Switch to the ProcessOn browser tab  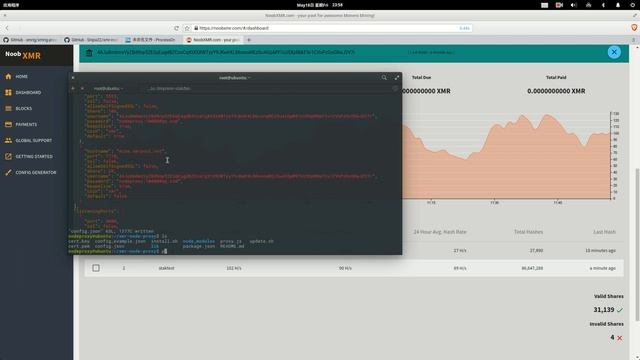(x=151, y=40)
